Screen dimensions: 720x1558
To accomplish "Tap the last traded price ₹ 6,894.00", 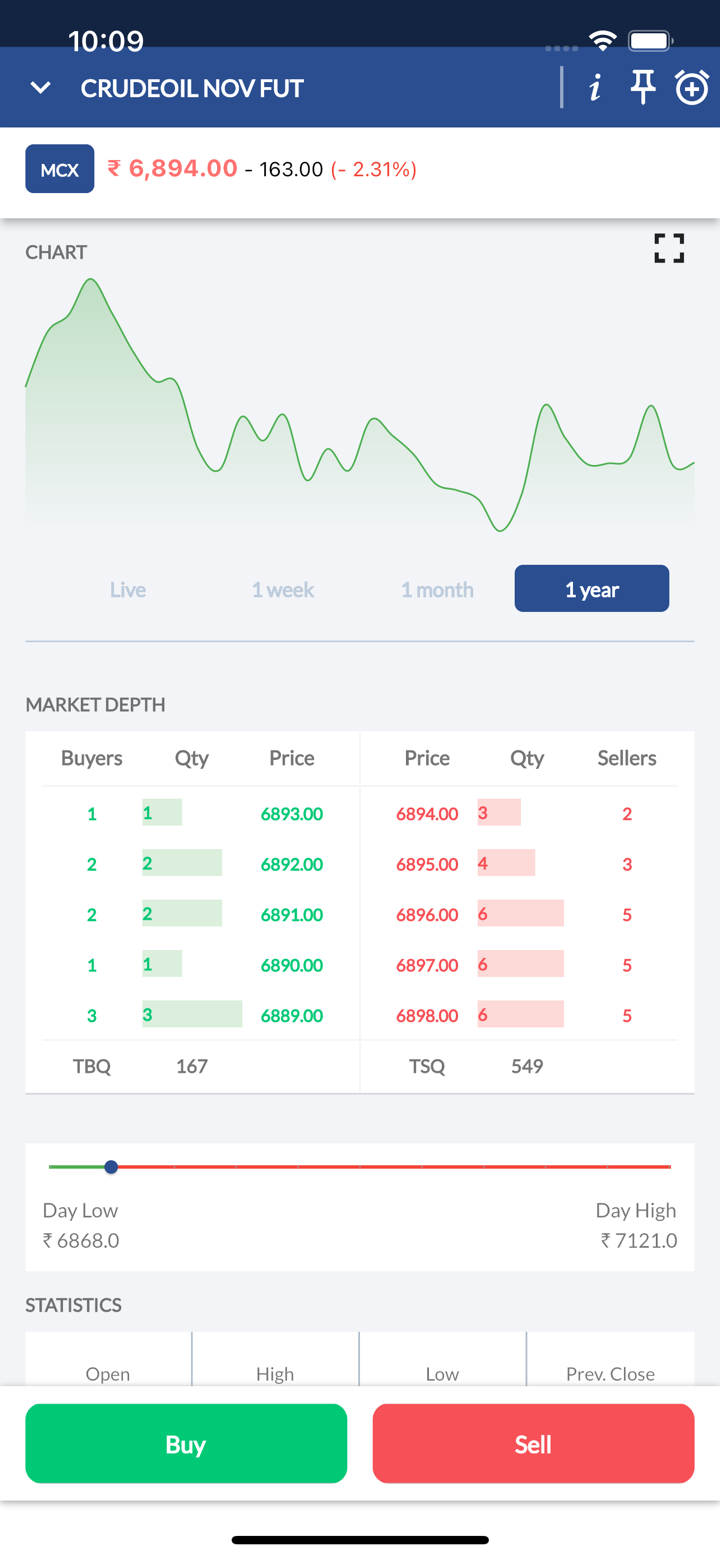I will click(172, 169).
